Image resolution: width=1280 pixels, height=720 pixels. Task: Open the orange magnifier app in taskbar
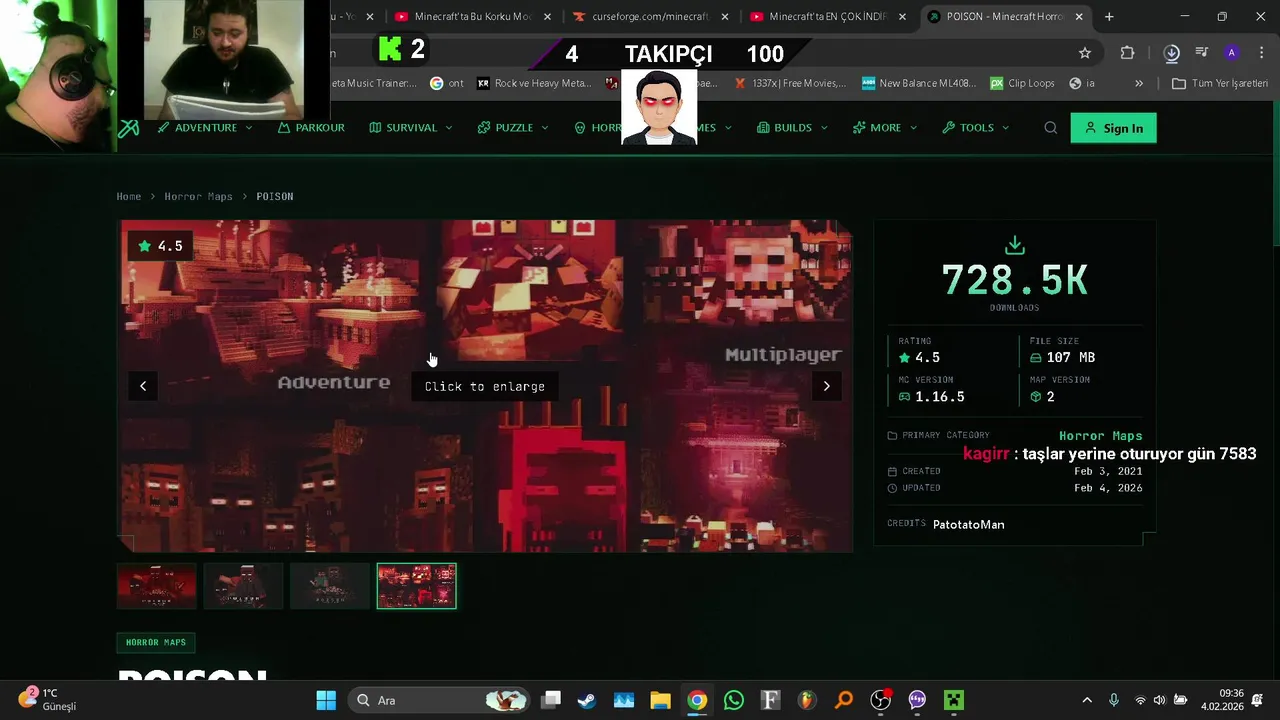pyautogui.click(x=844, y=700)
